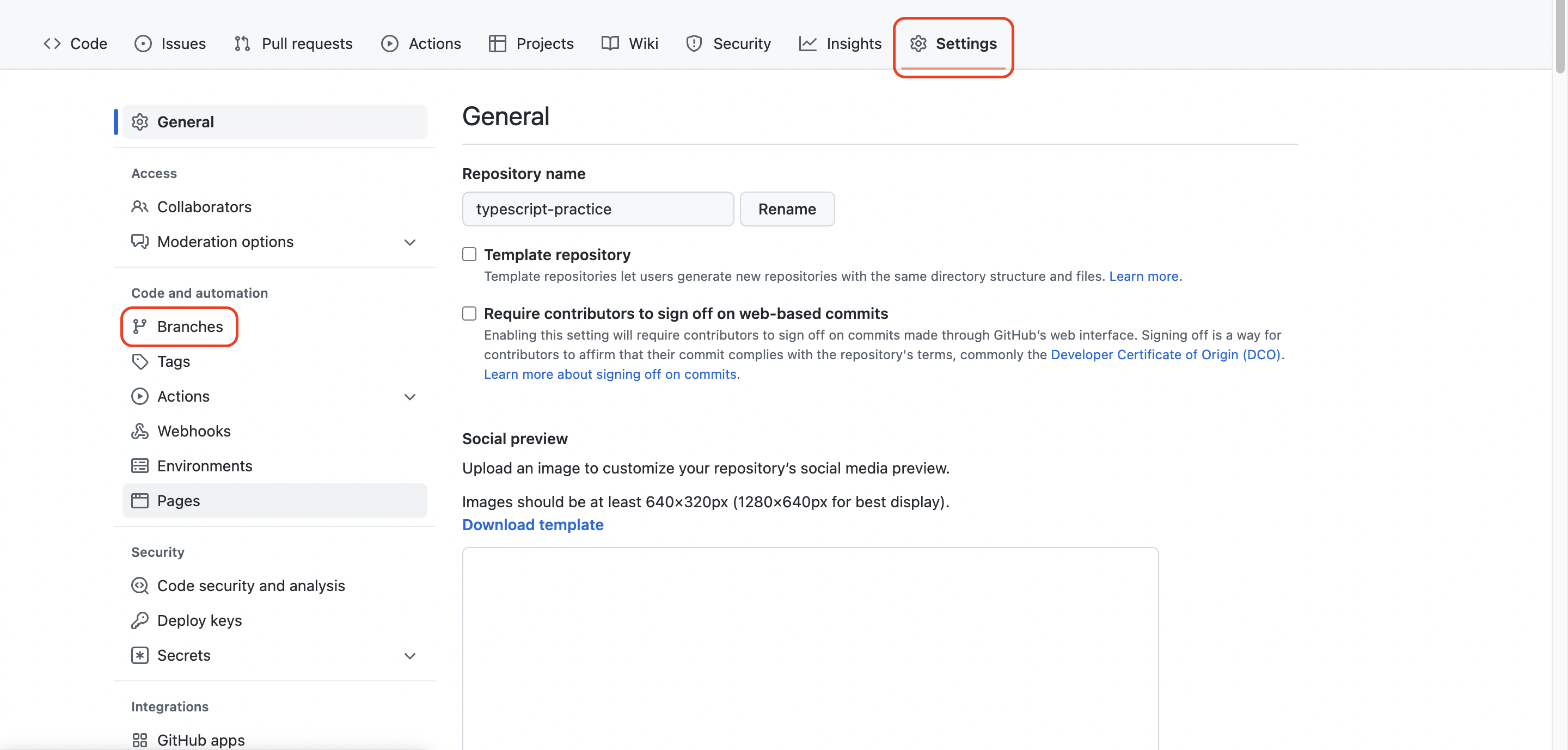This screenshot has height=750, width=1568.
Task: Open the GitHub apps sidebar entry
Action: (x=274, y=740)
